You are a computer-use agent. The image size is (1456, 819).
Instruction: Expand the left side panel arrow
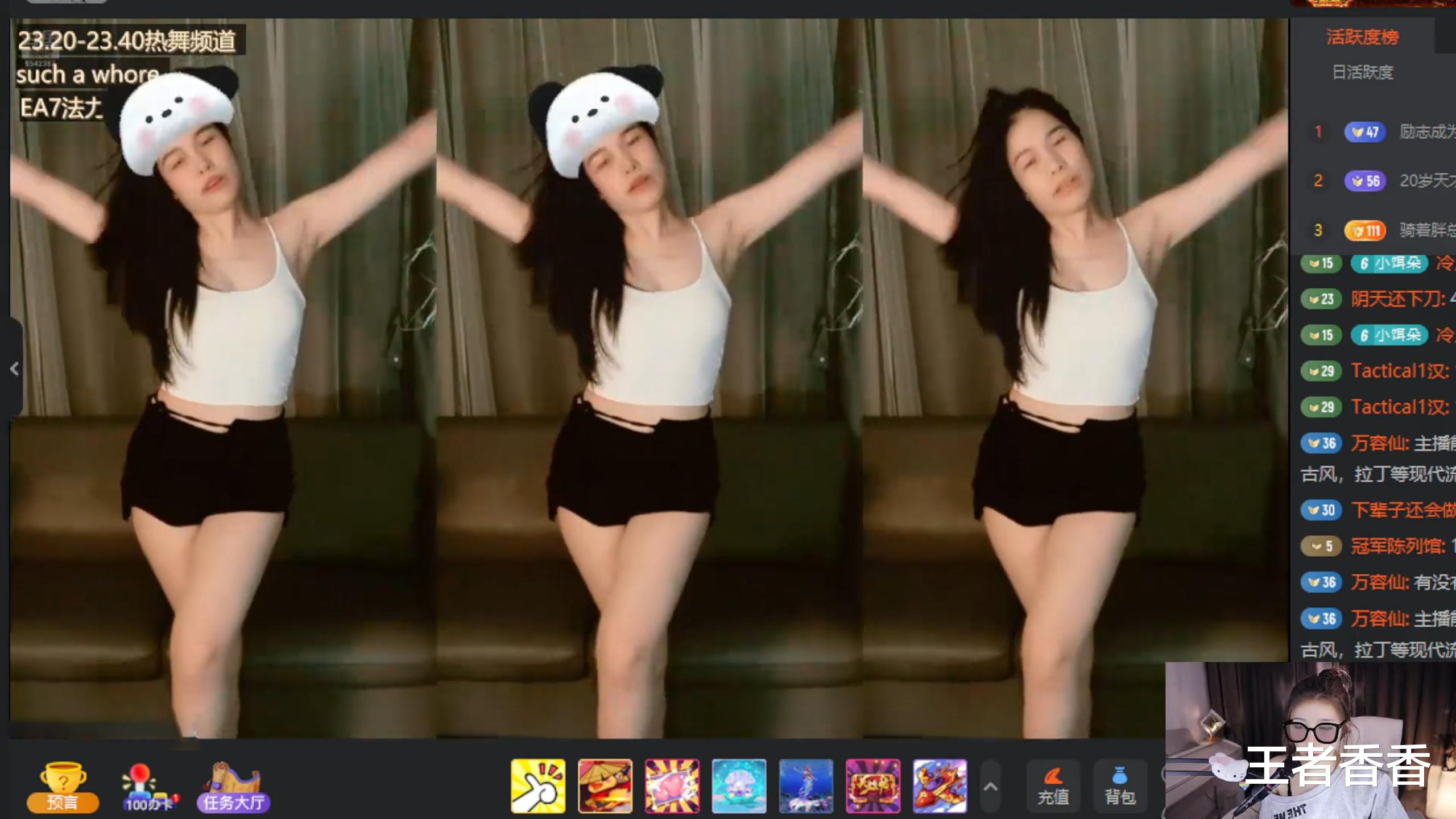[x=15, y=369]
